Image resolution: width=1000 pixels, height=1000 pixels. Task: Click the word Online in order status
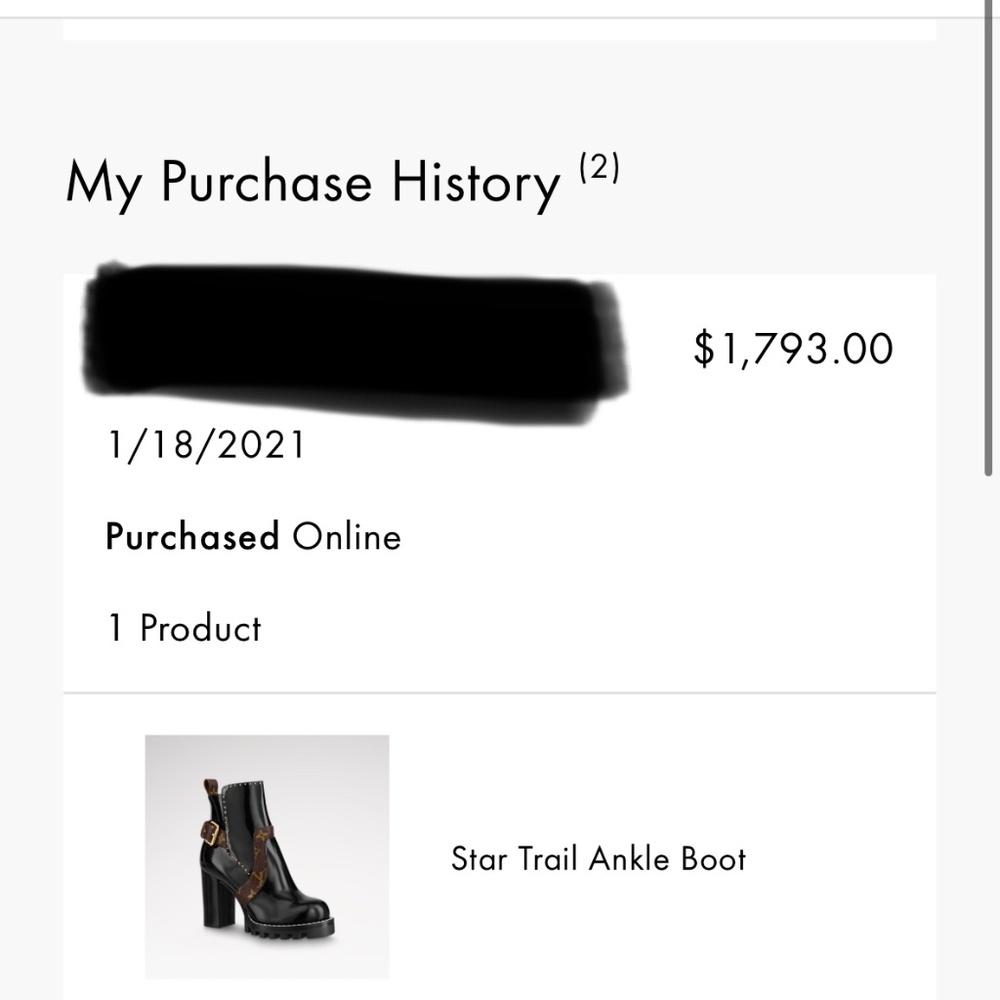point(346,537)
